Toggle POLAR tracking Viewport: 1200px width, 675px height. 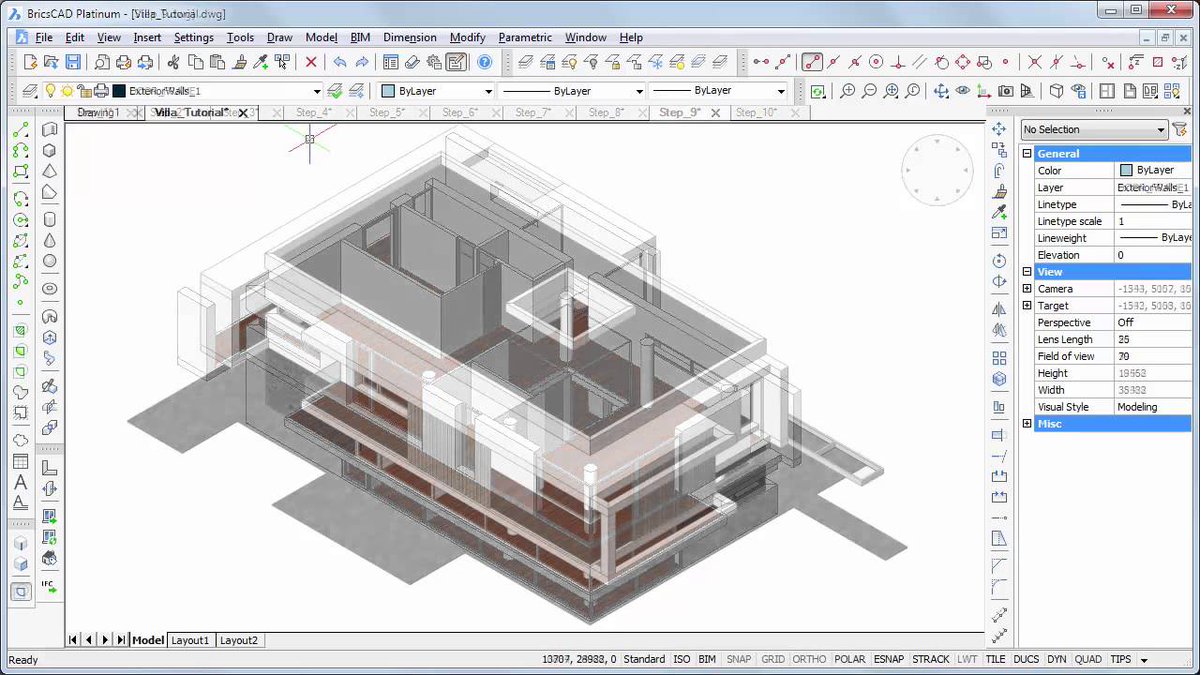850,659
